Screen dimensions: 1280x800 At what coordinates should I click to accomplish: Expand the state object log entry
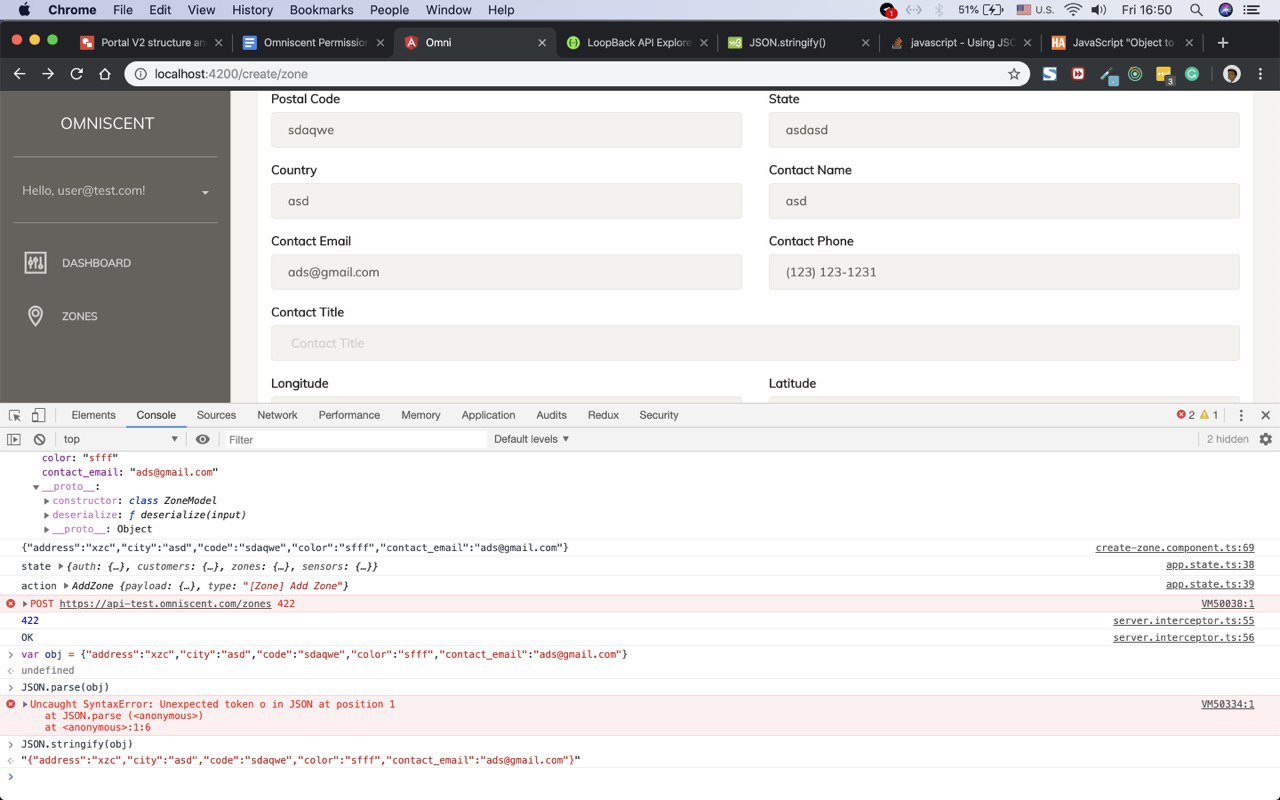(59, 567)
